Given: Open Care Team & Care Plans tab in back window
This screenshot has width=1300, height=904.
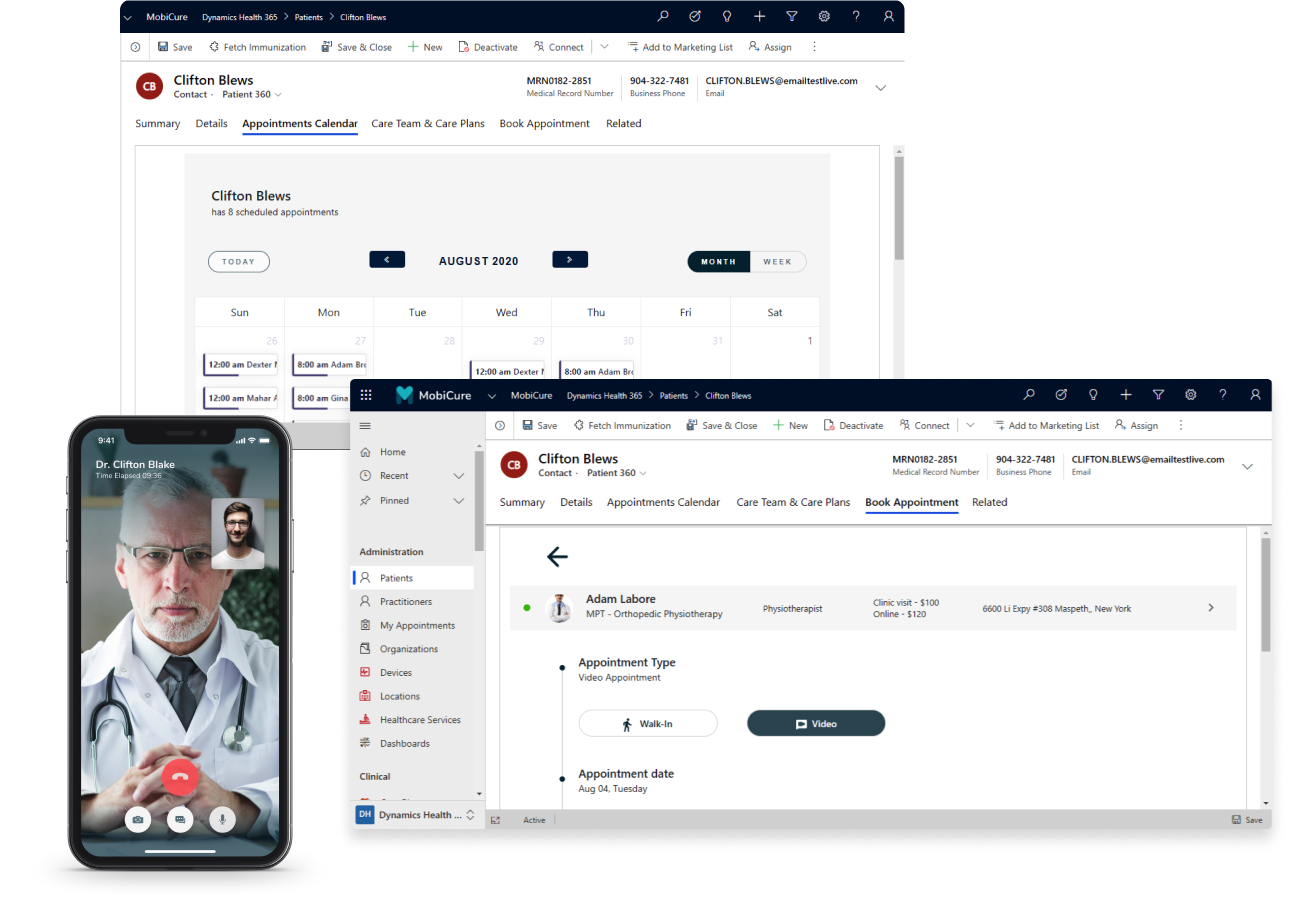Looking at the screenshot, I should [428, 124].
